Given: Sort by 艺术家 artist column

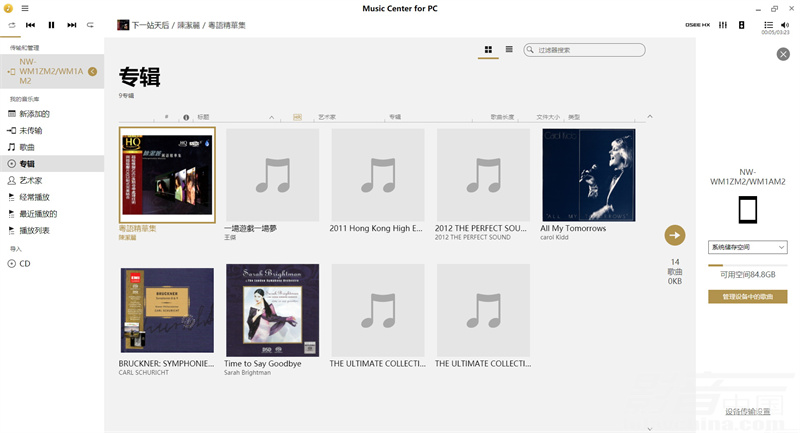Looking at the screenshot, I should tap(327, 117).
